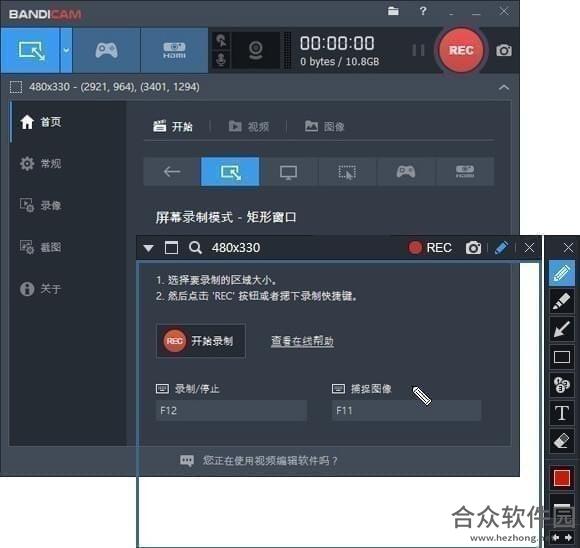Select the rectangle drawing tool
Viewport: 580px width, 548px height.
562,357
